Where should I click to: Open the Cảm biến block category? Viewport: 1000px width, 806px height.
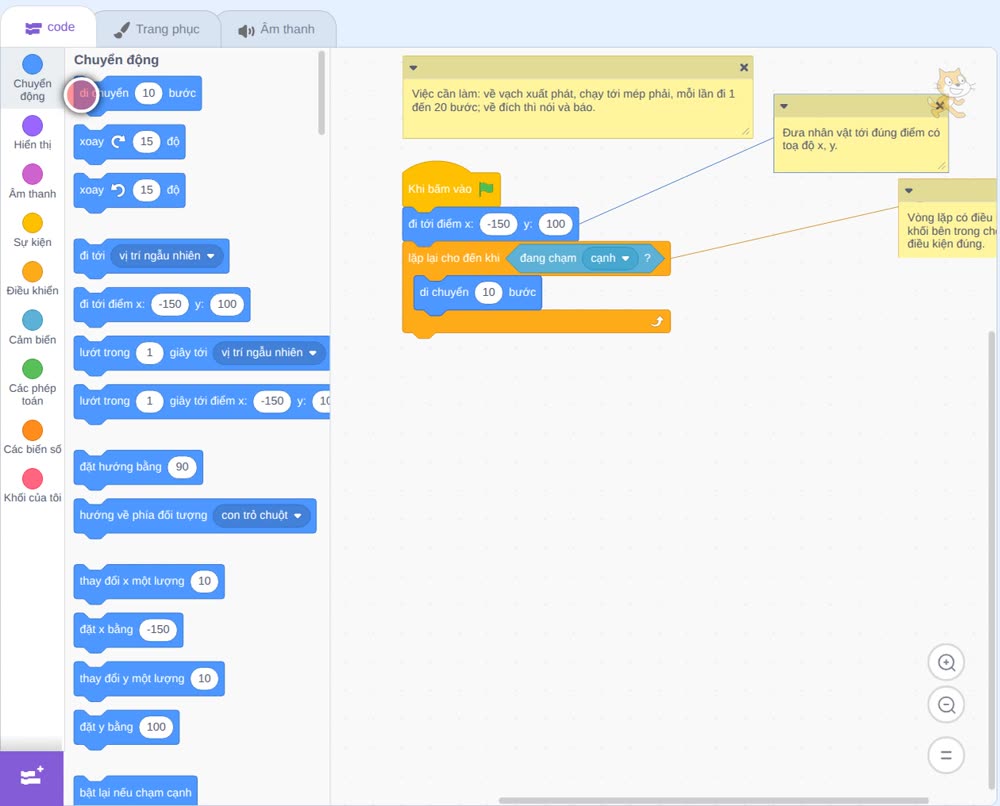pyautogui.click(x=33, y=327)
